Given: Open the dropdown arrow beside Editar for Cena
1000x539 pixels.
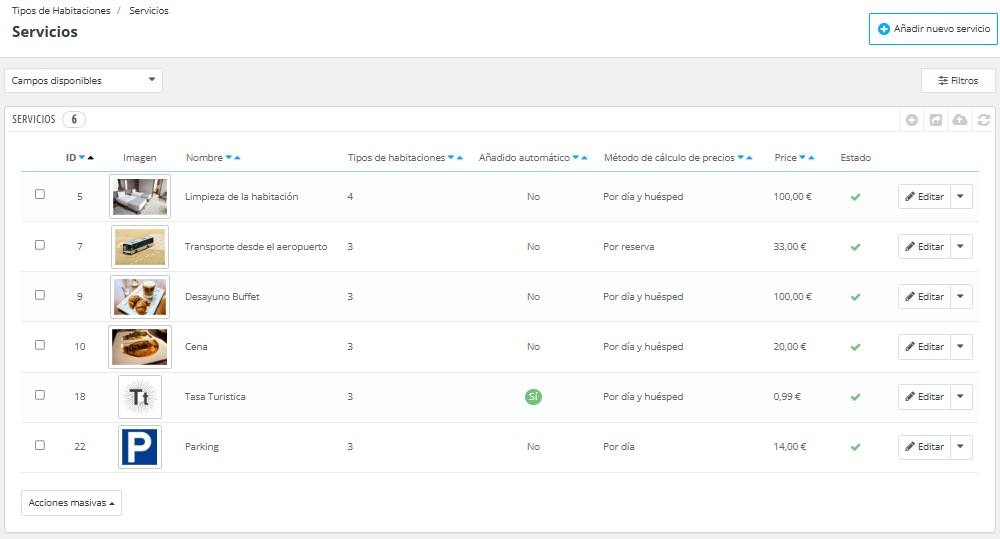Looking at the screenshot, I should (x=960, y=347).
